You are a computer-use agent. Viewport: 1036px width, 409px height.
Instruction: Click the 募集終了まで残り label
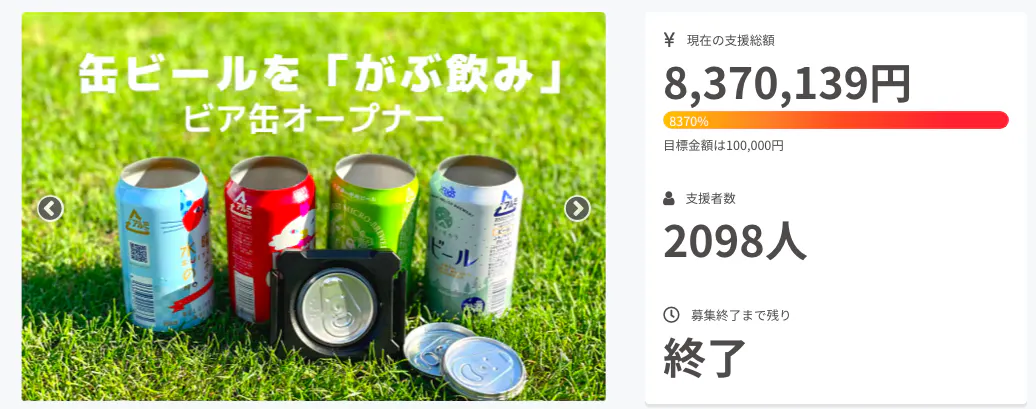[741, 315]
